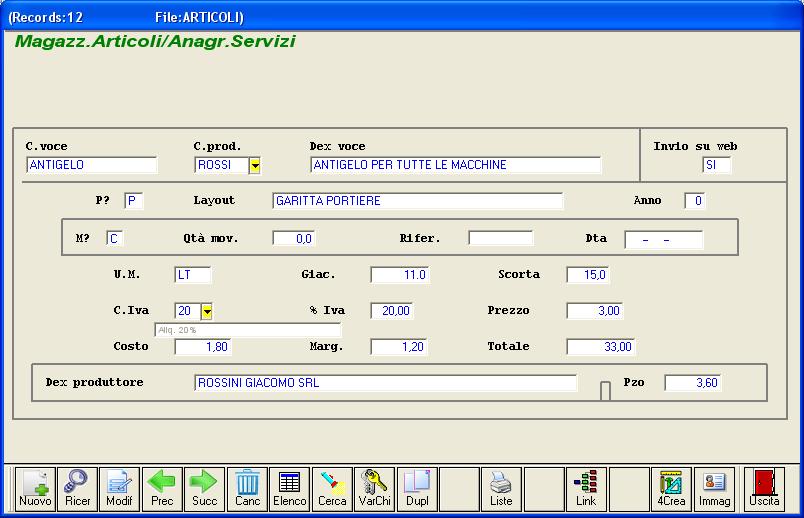Click the Totale field showing 33,00

[601, 346]
